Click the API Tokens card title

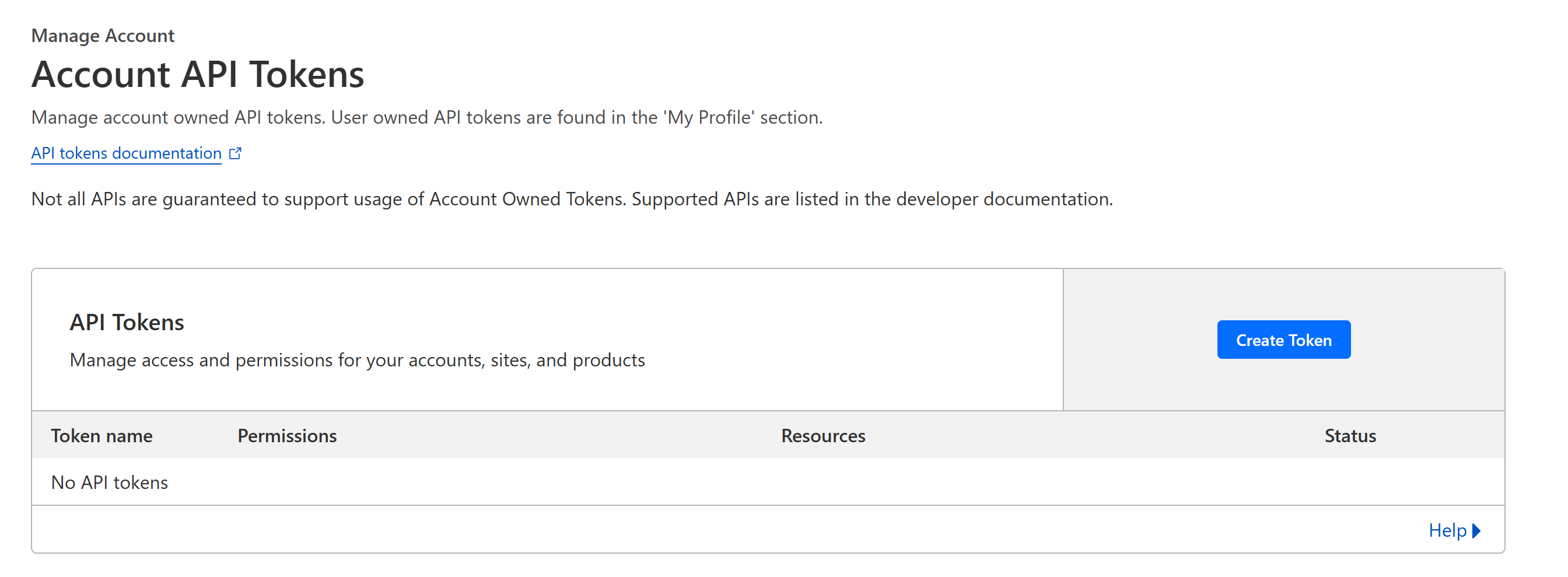tap(127, 322)
